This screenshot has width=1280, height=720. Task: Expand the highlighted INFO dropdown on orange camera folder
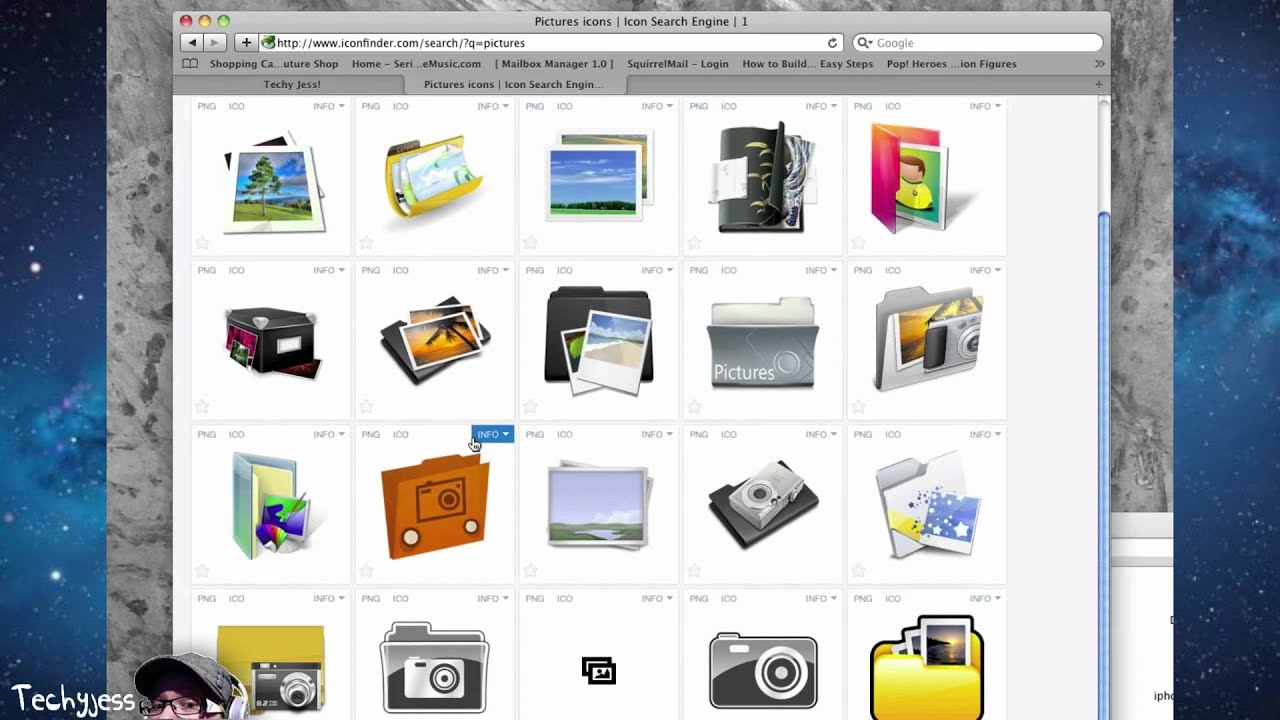pyautogui.click(x=493, y=434)
